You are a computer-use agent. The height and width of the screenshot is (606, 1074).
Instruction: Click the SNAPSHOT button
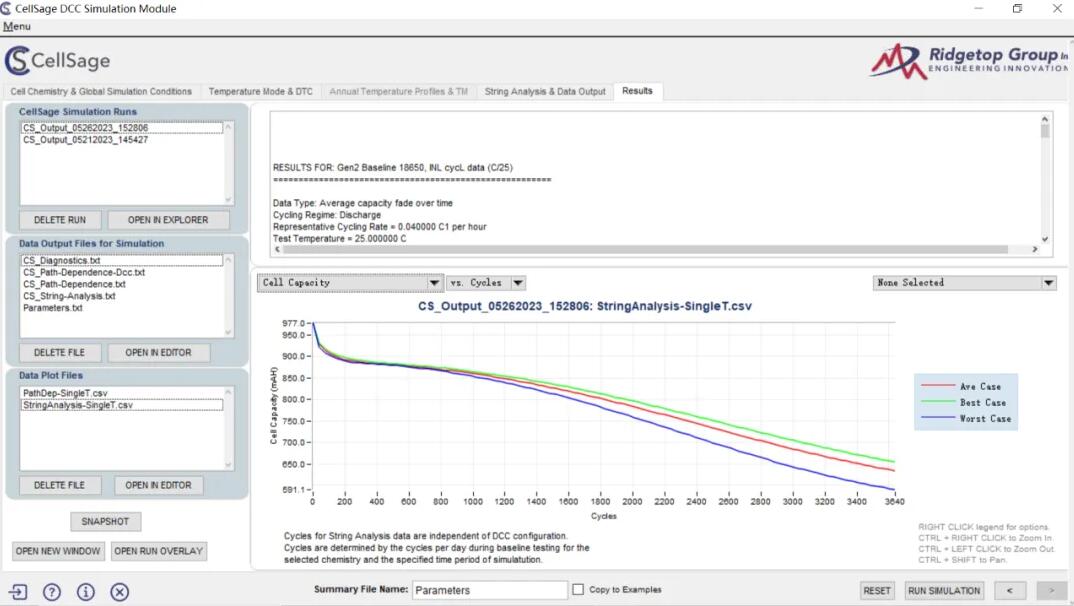pyautogui.click(x=106, y=521)
